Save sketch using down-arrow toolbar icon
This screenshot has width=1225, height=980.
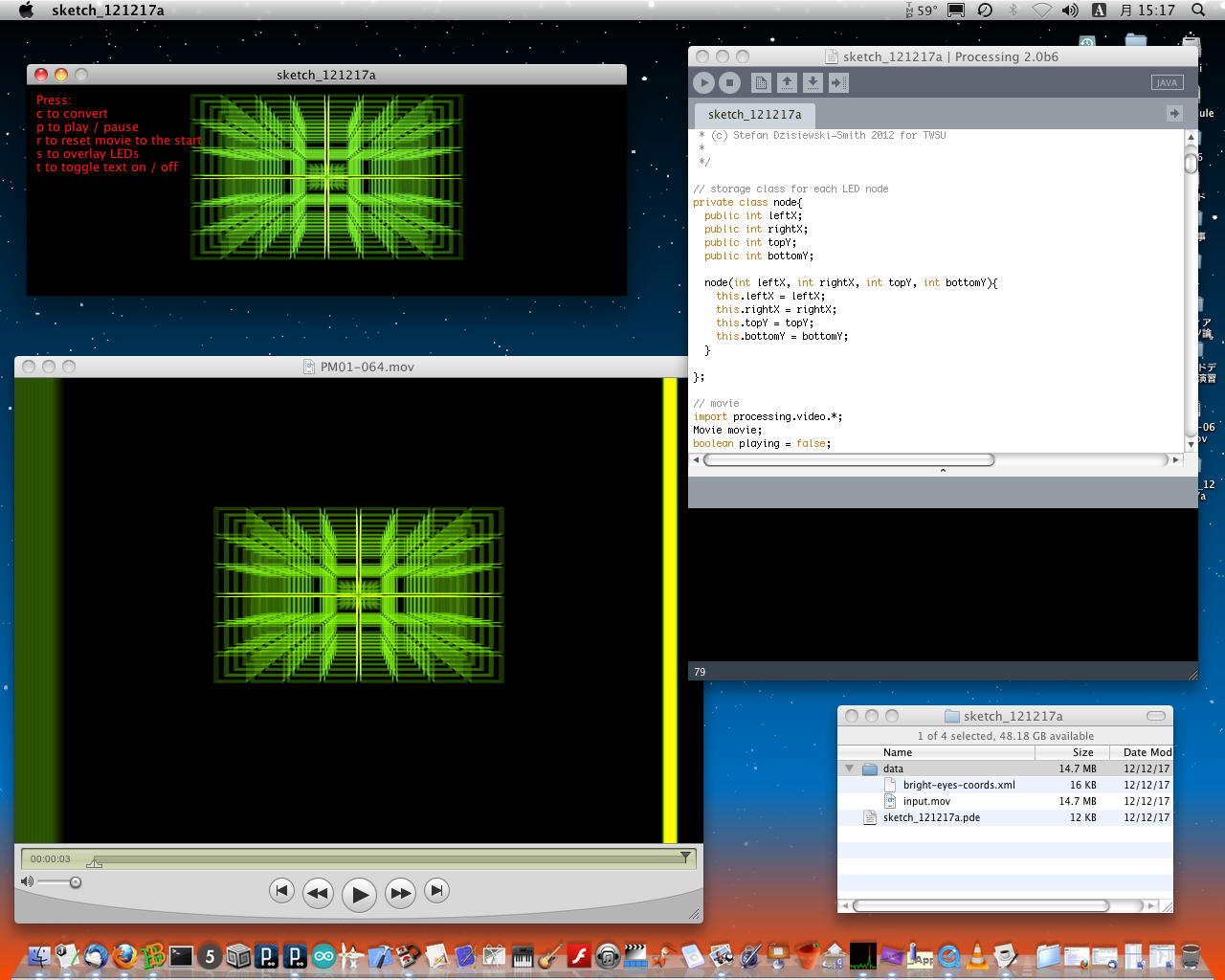pos(813,83)
